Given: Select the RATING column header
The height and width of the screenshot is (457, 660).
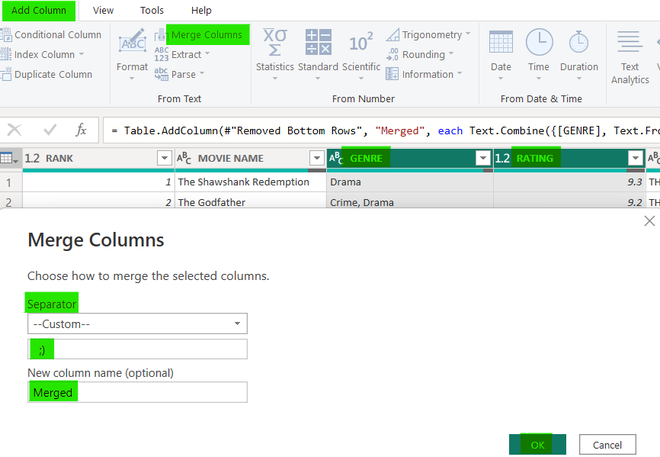Looking at the screenshot, I should point(569,159).
